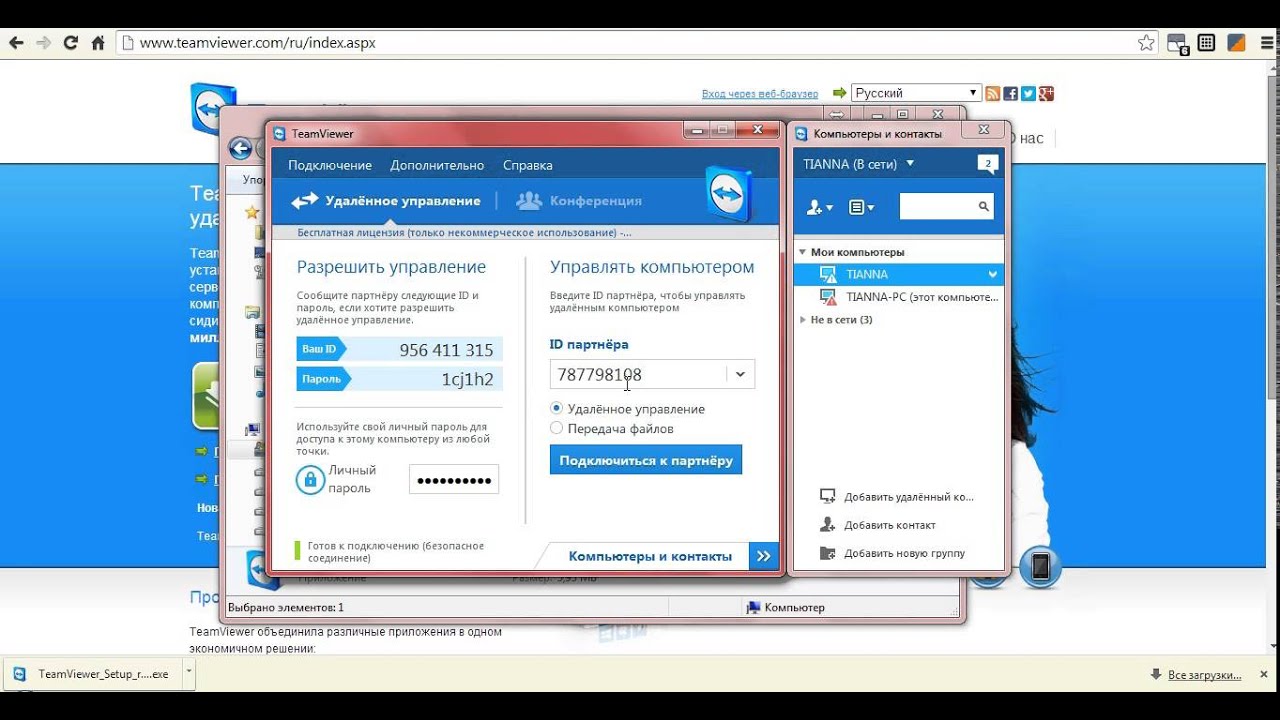This screenshot has height=720, width=1280.
Task: Click the personal password lock icon
Action: (x=310, y=480)
